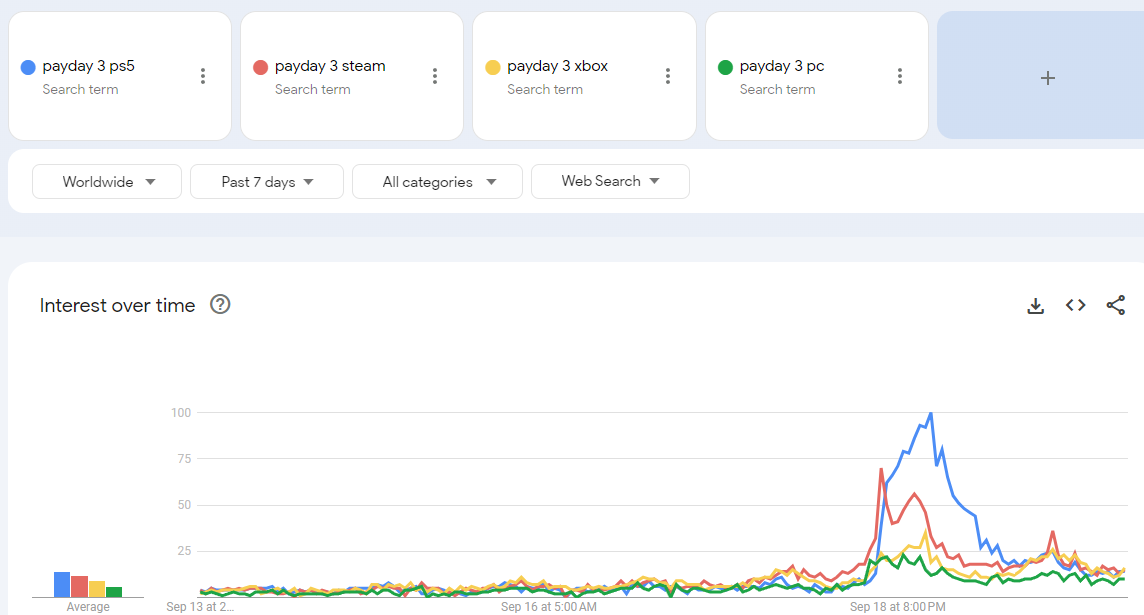Screen dimensions: 1144x615
Task: Click the blue dot for payday 3 ps5
Action: (x=28, y=67)
